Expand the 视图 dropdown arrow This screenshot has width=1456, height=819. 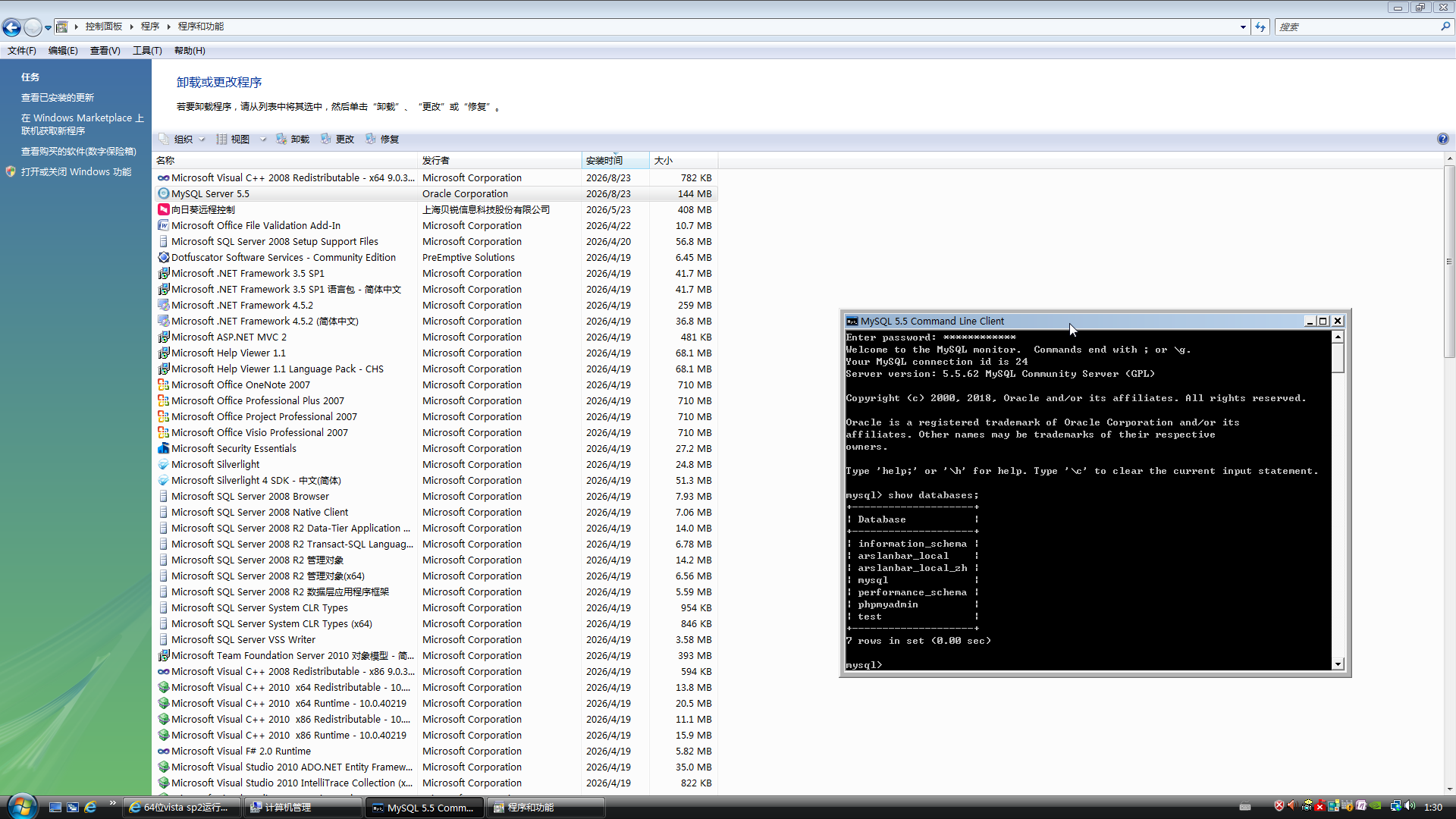click(263, 140)
